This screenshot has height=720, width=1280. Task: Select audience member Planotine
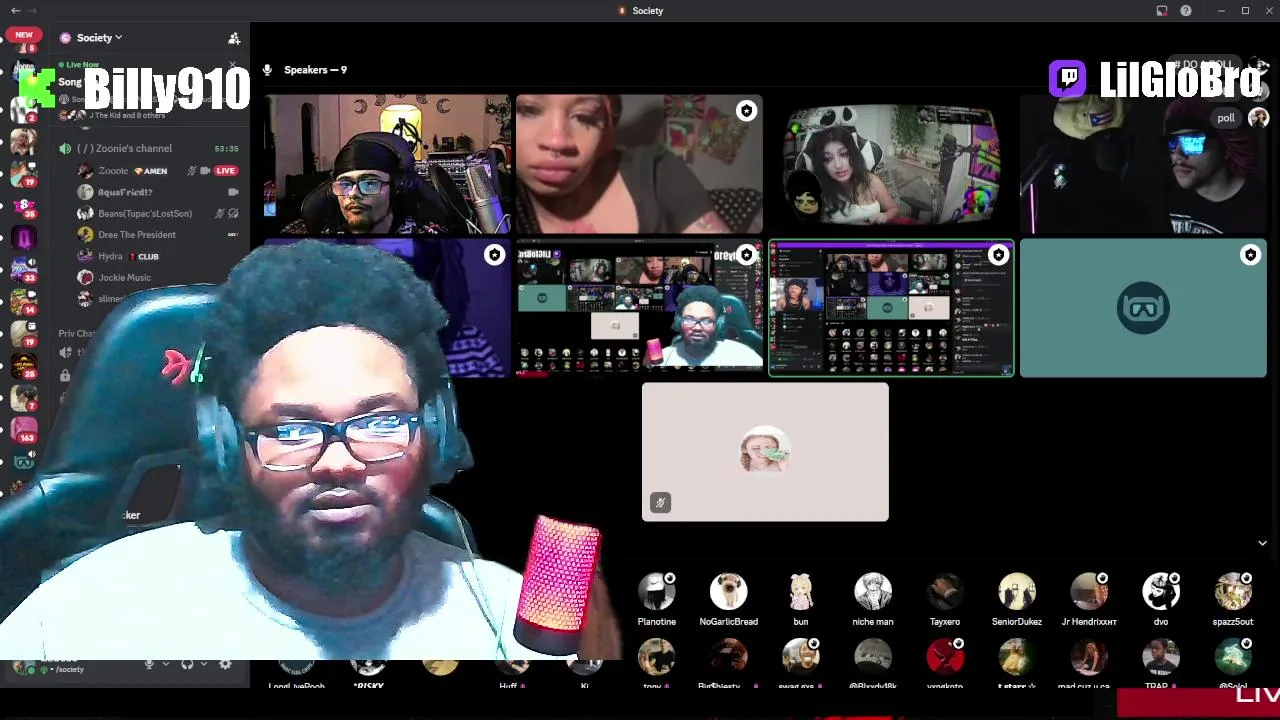click(657, 600)
